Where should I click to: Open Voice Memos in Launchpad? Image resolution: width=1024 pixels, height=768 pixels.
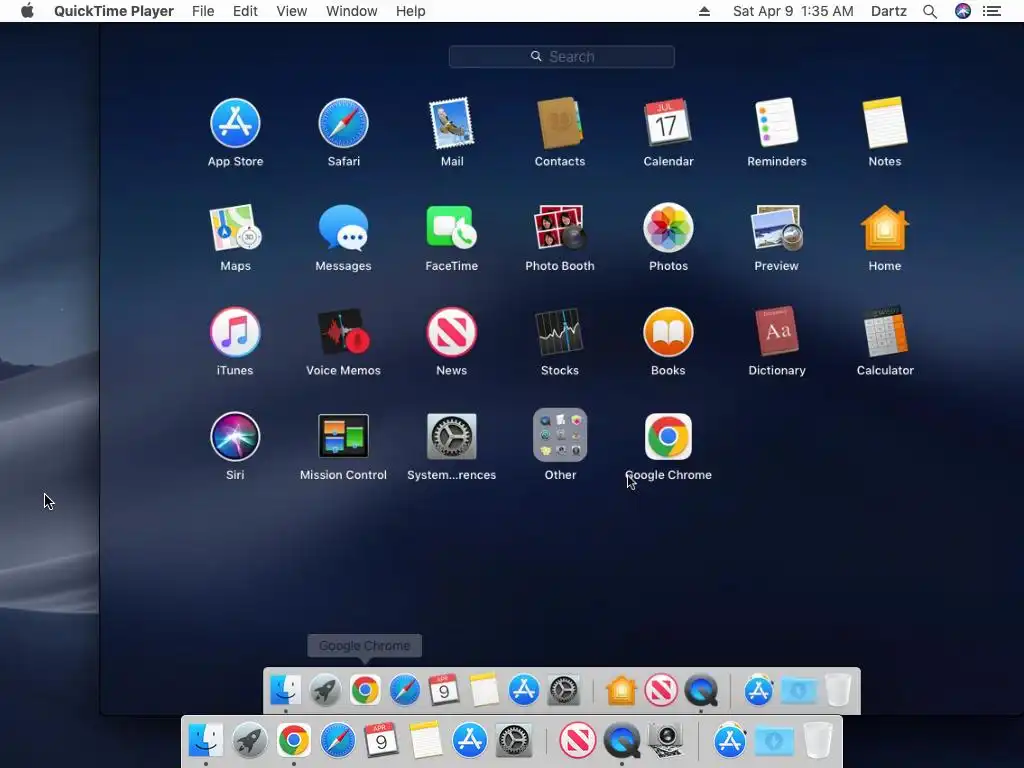tap(344, 332)
